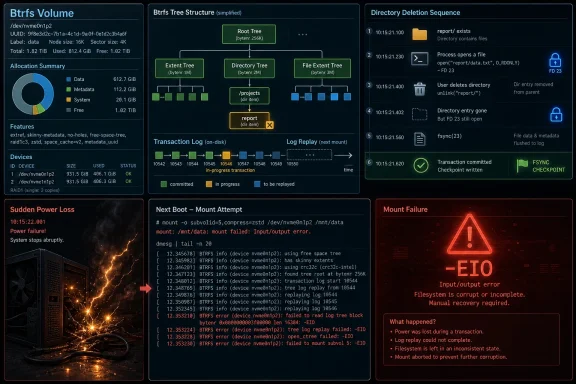Select the File Extent Tree node
The width and height of the screenshot is (576, 384).
(322, 68)
